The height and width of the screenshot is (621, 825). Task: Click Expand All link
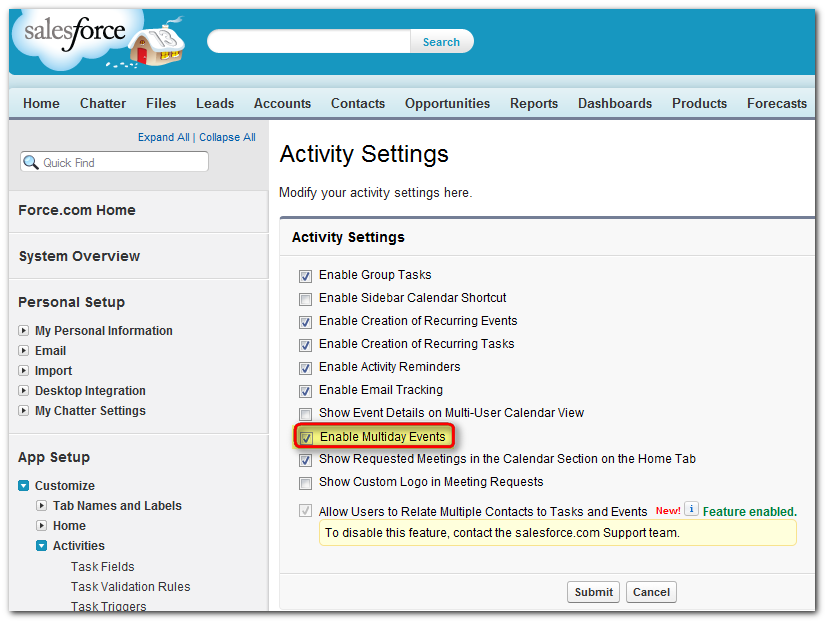click(163, 137)
